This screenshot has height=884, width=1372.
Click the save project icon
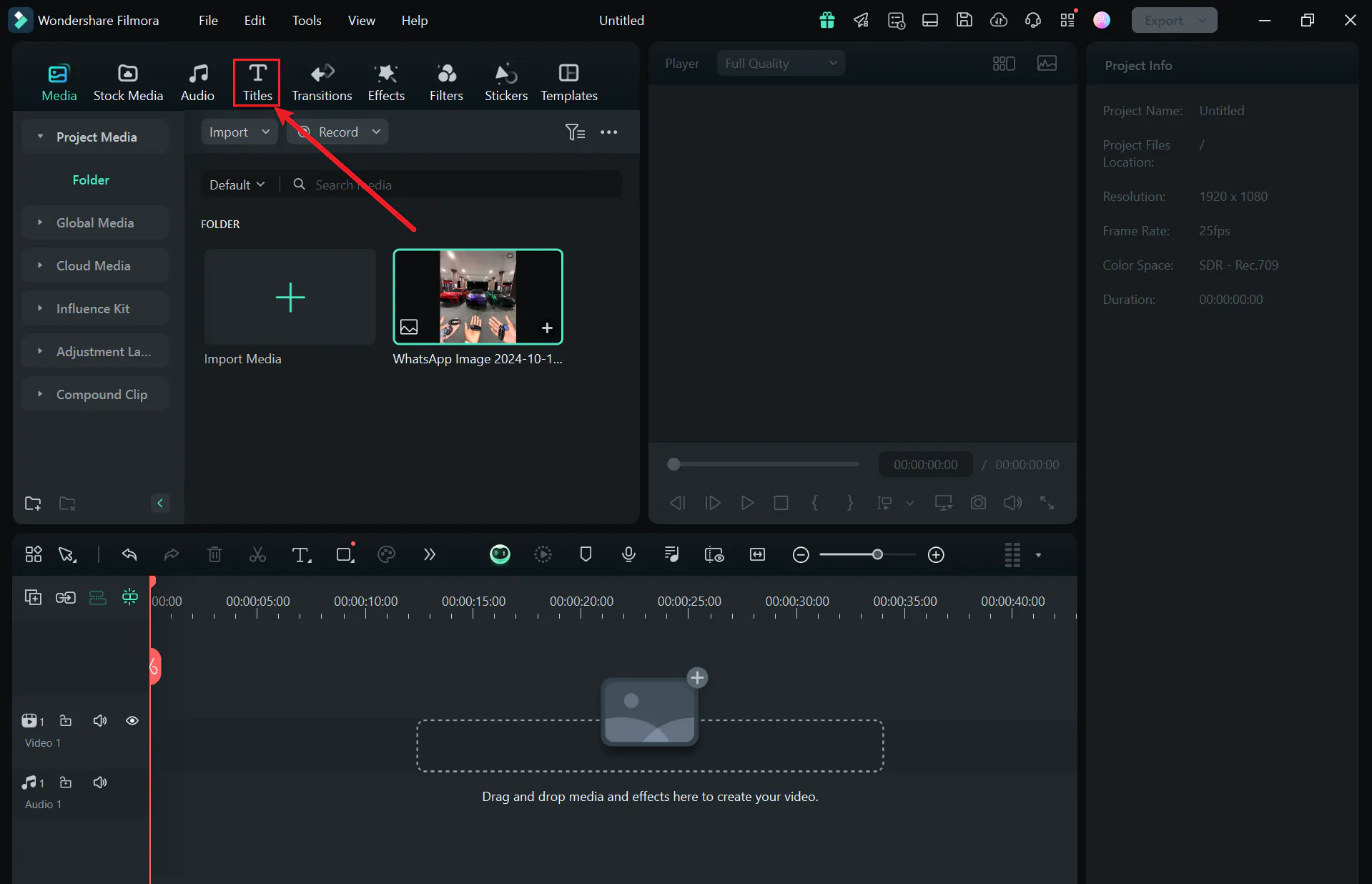964,20
